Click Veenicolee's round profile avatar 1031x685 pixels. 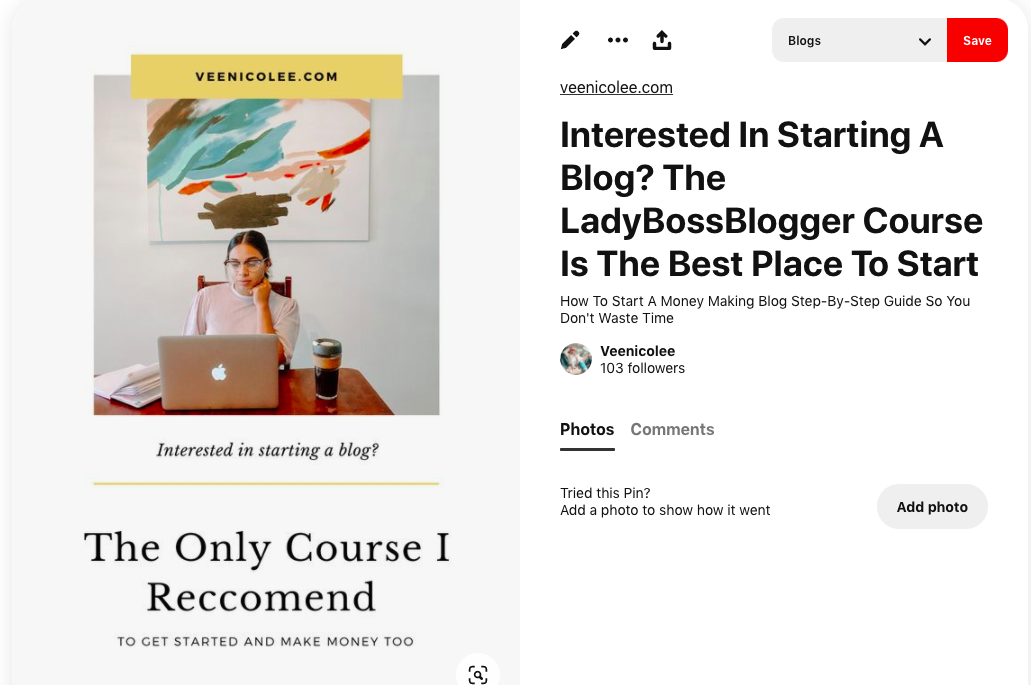pyautogui.click(x=576, y=359)
